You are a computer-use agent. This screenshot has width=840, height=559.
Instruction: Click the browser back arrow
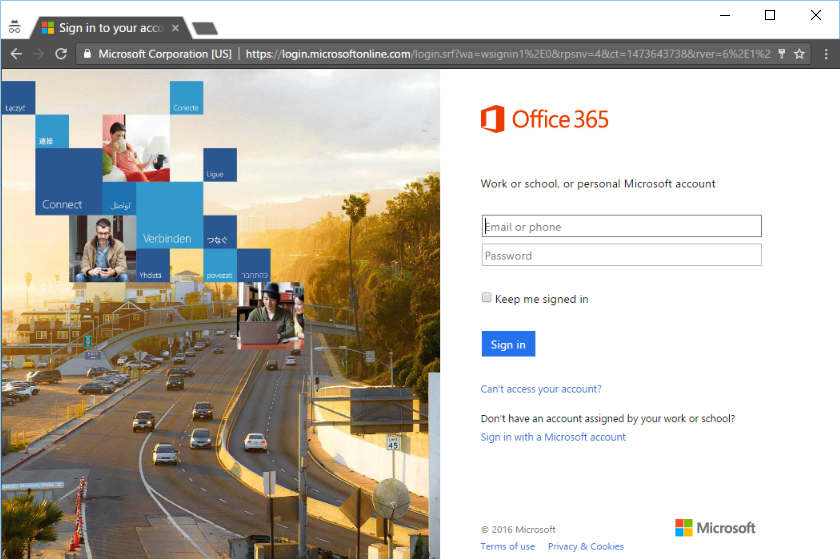[17, 54]
